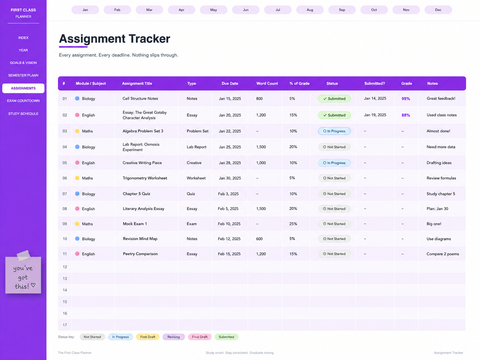Click grade 95% for Cell Structure Notes
This screenshot has width=480, height=360.
[x=406, y=99]
